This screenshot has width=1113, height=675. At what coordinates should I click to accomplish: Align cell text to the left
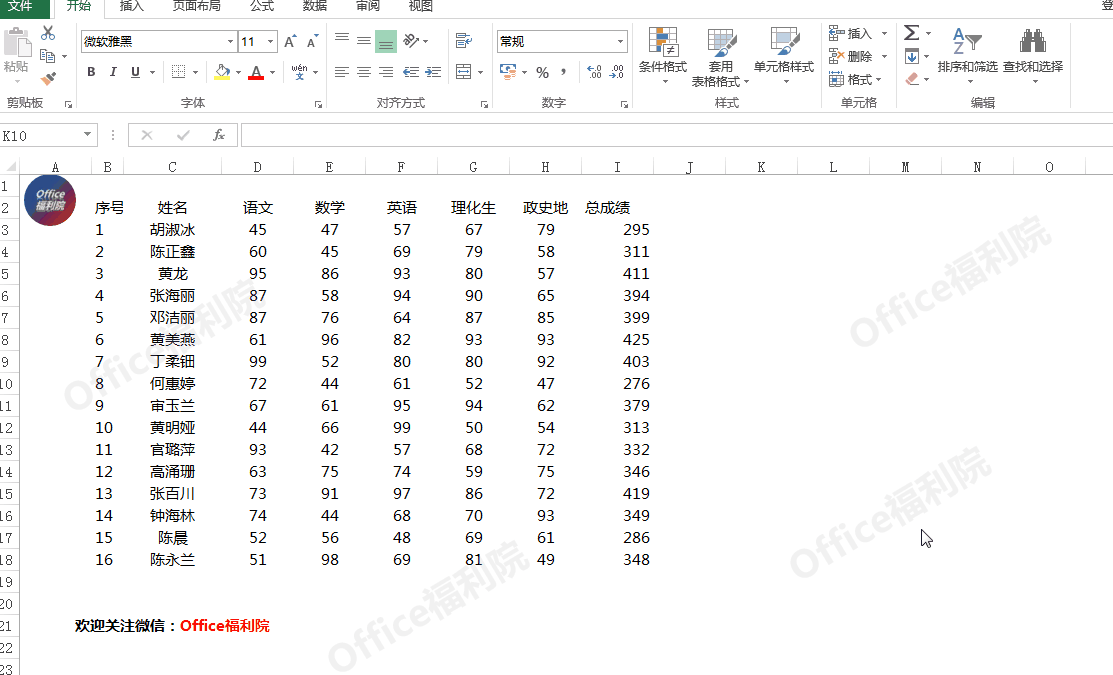[x=341, y=72]
